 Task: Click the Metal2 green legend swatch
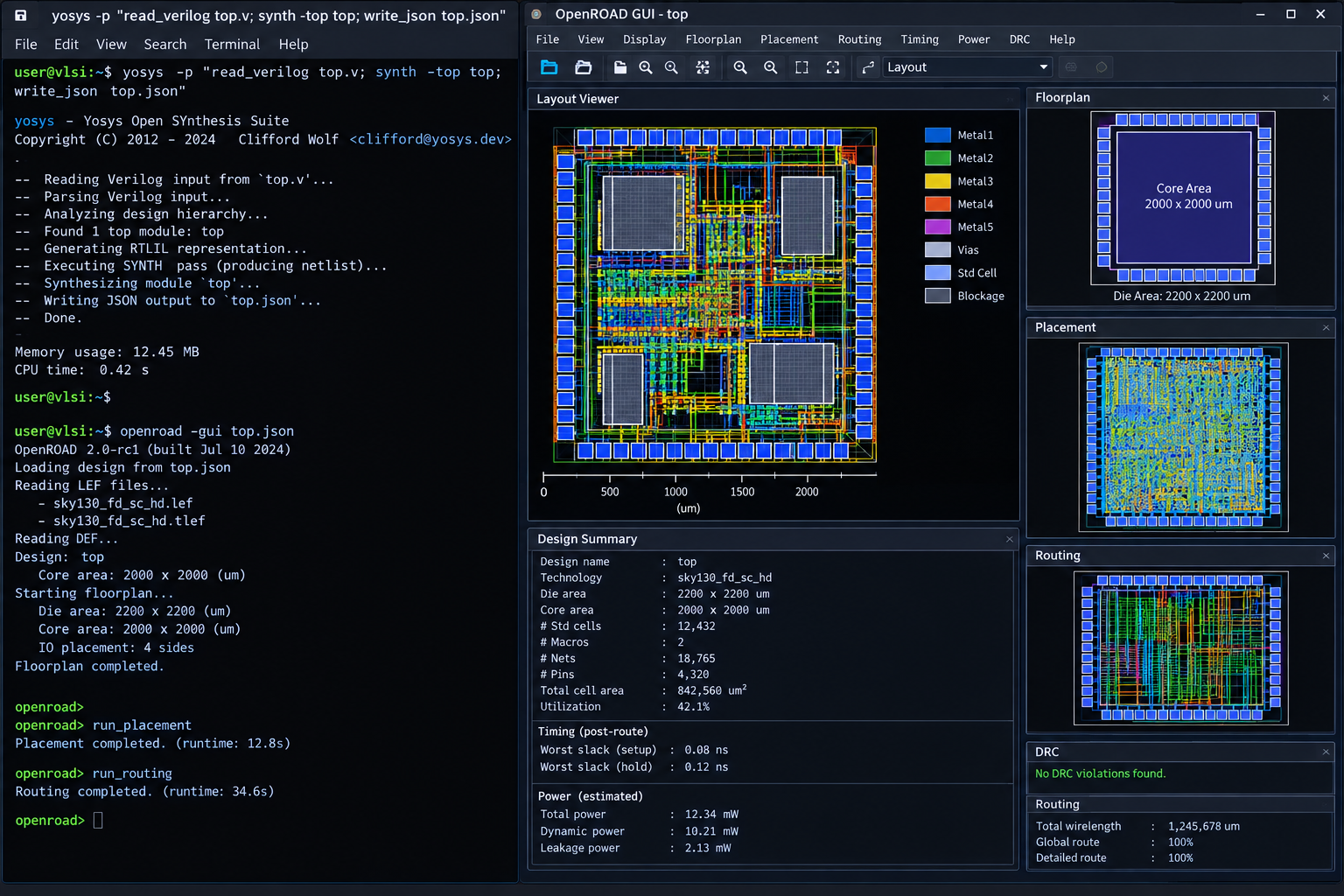[x=938, y=158]
